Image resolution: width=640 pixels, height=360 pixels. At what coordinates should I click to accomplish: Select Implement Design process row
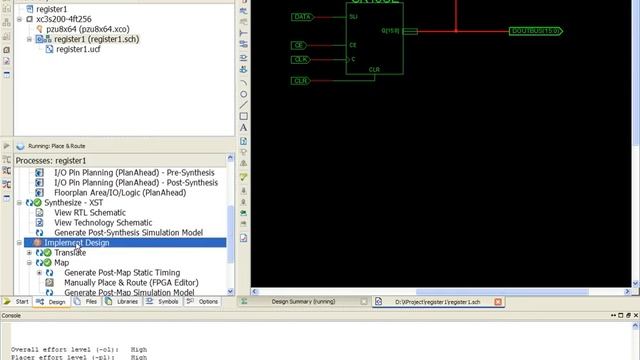(125, 243)
